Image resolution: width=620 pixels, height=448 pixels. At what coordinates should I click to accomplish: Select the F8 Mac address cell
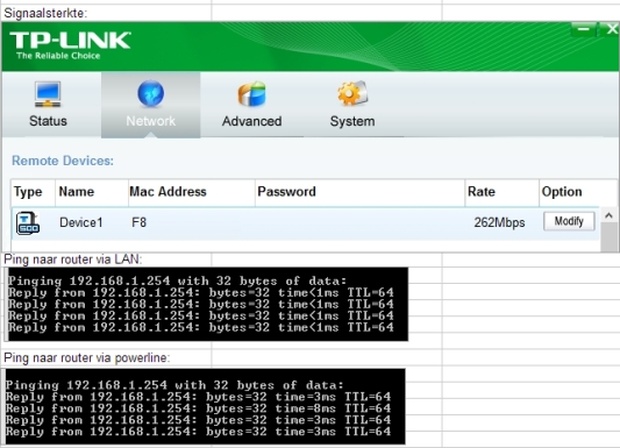tap(139, 223)
